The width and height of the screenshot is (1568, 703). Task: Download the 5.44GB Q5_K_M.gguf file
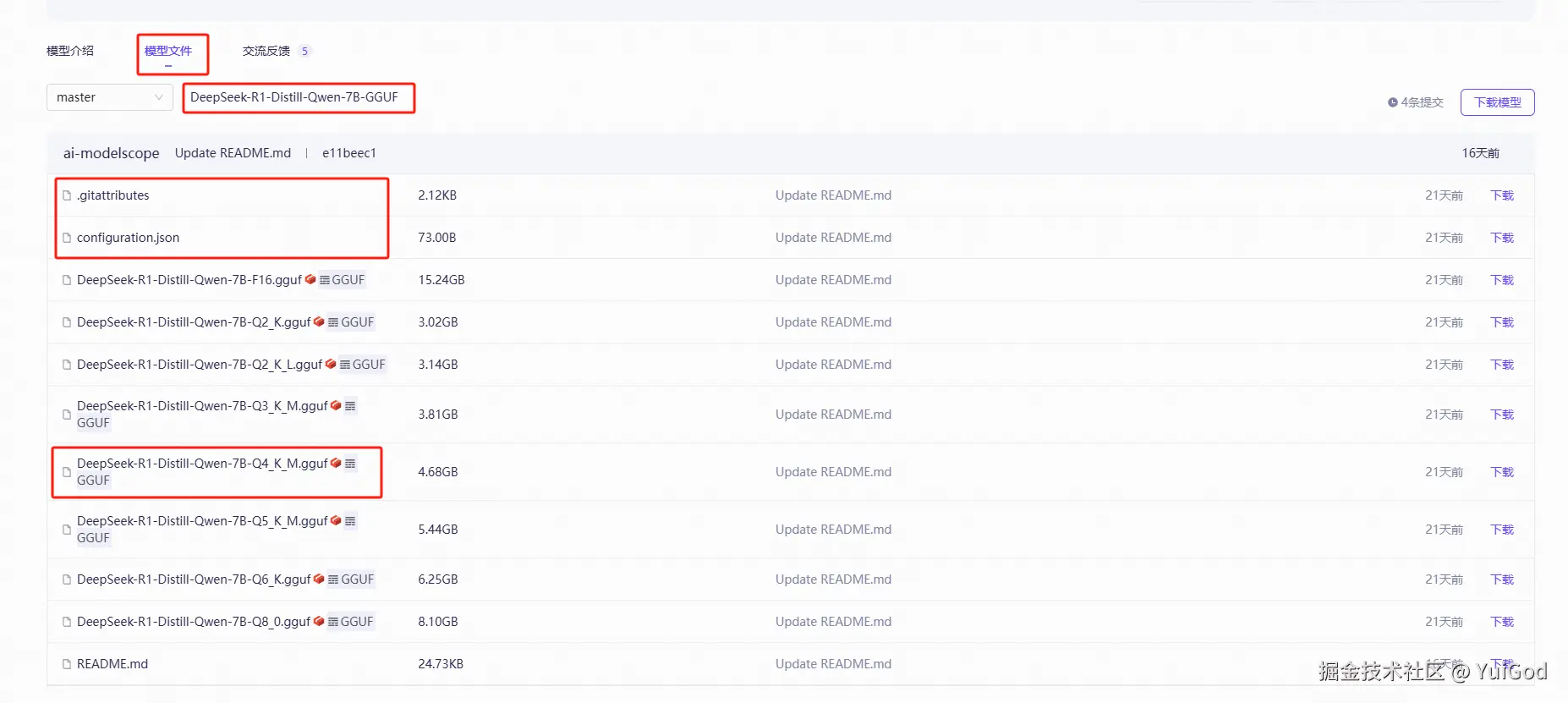tap(1502, 530)
